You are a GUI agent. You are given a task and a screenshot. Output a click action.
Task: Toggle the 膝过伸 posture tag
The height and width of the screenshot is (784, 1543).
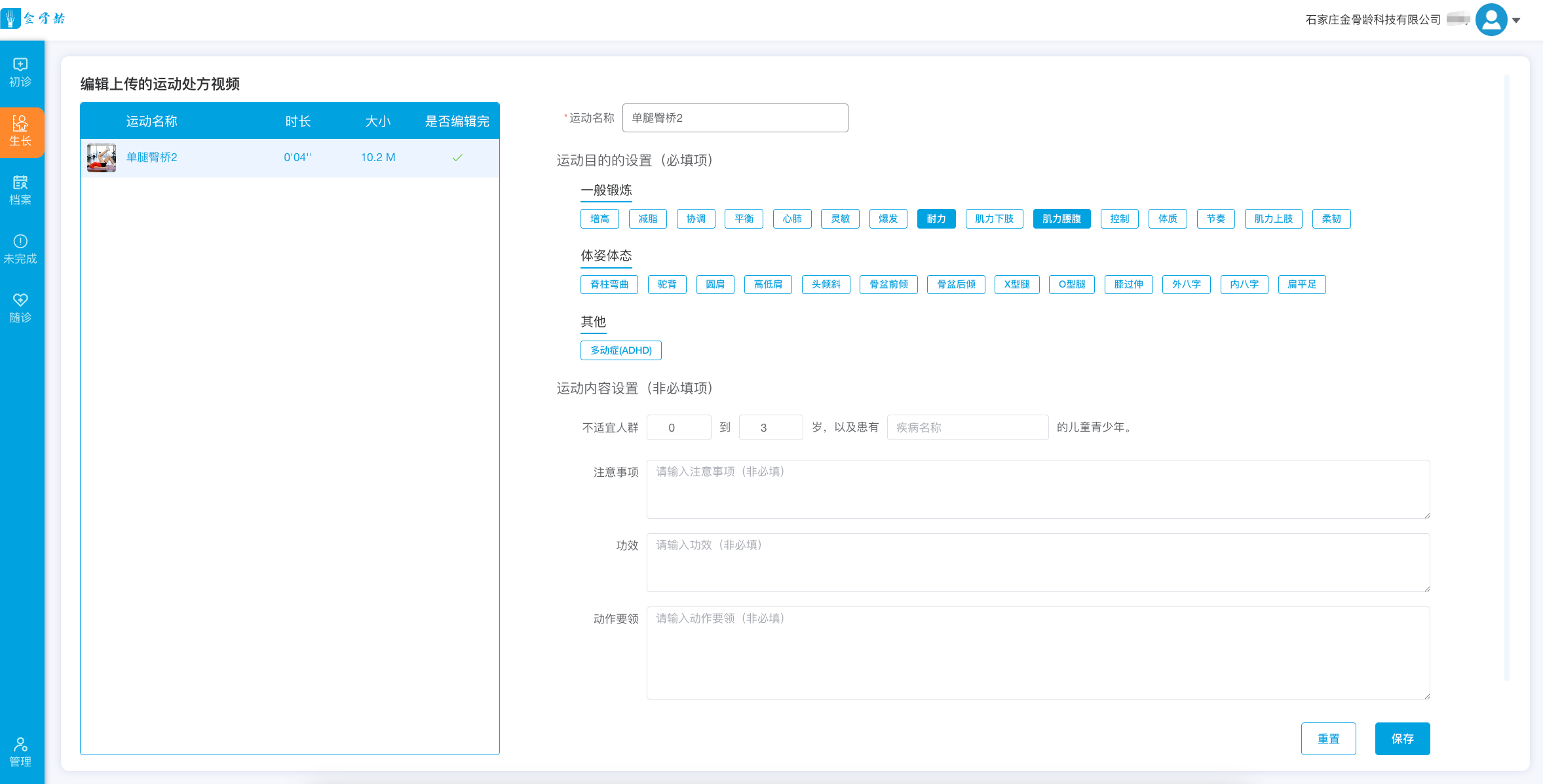(1129, 284)
